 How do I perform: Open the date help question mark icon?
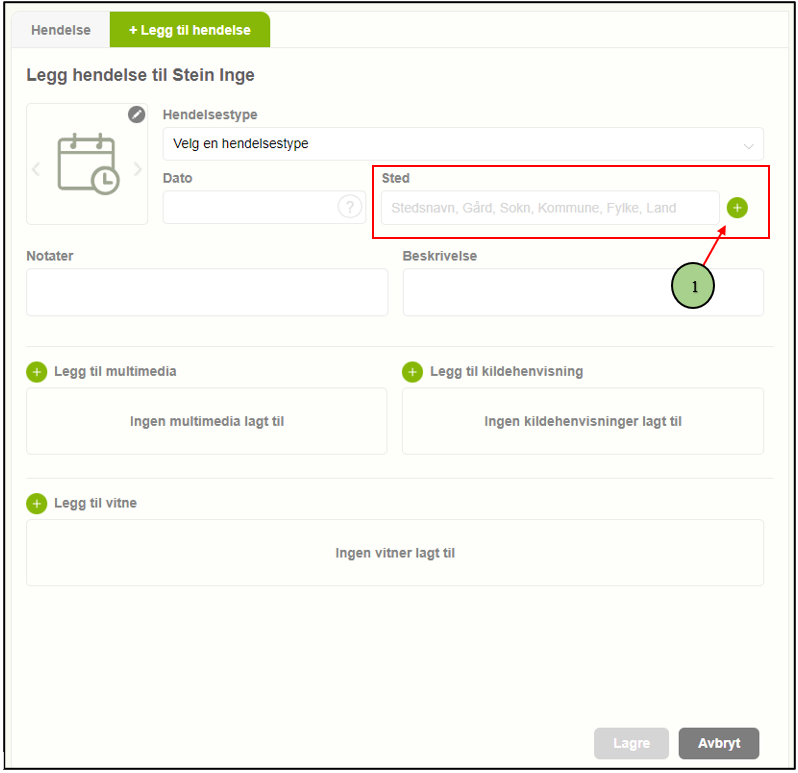pyautogui.click(x=349, y=207)
